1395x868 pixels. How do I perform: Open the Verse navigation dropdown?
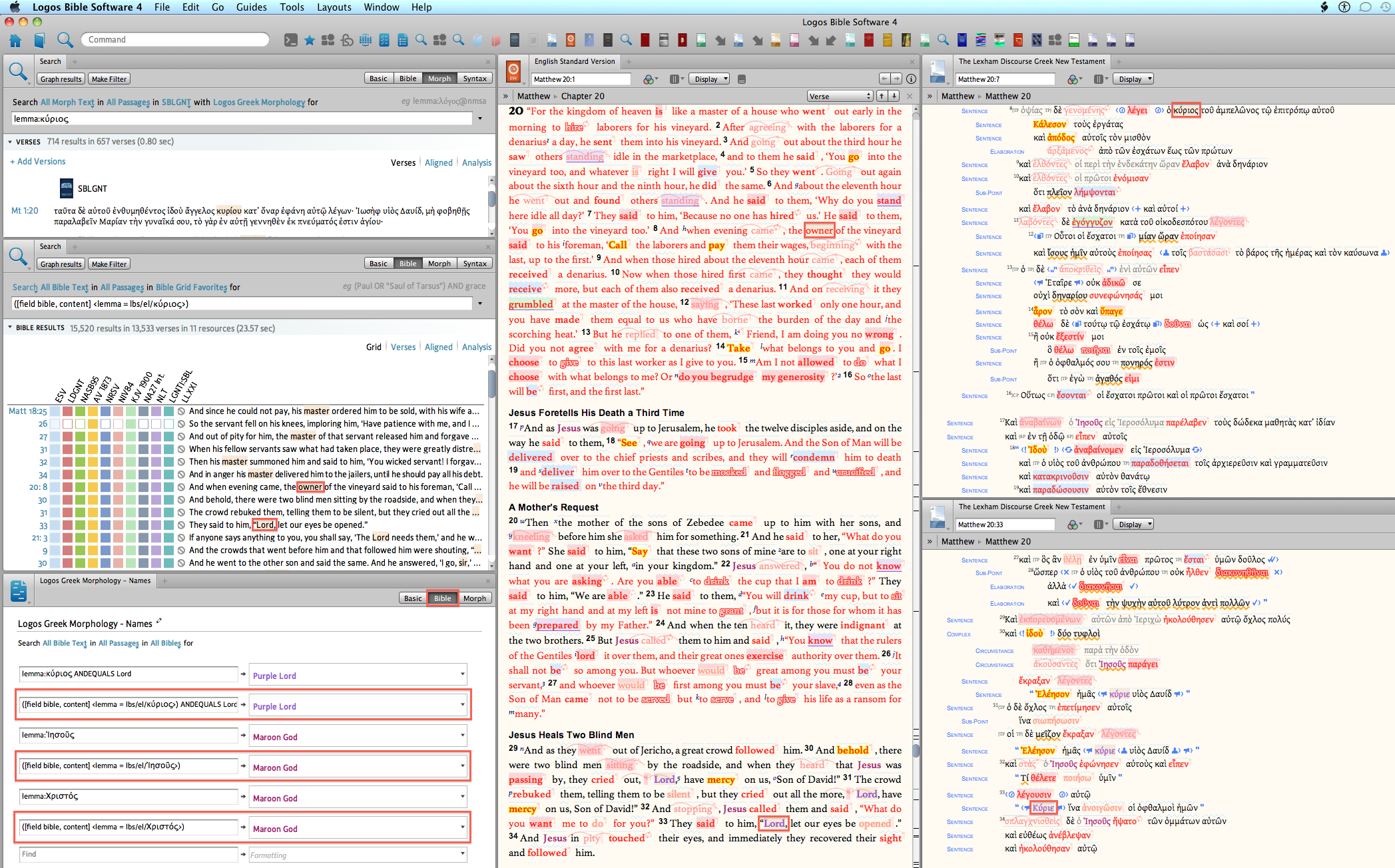[840, 97]
